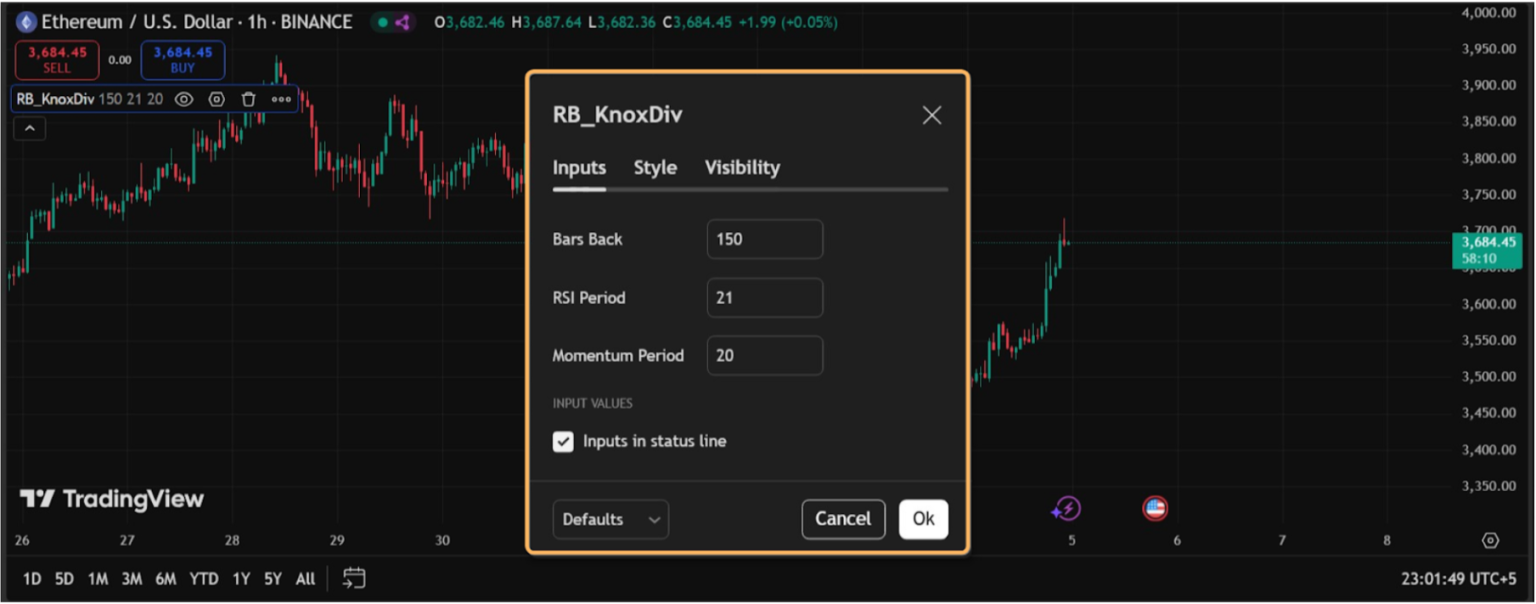Click the 3,500.00 price axis label
Screen dimensions: 1536x604
pos(1489,377)
